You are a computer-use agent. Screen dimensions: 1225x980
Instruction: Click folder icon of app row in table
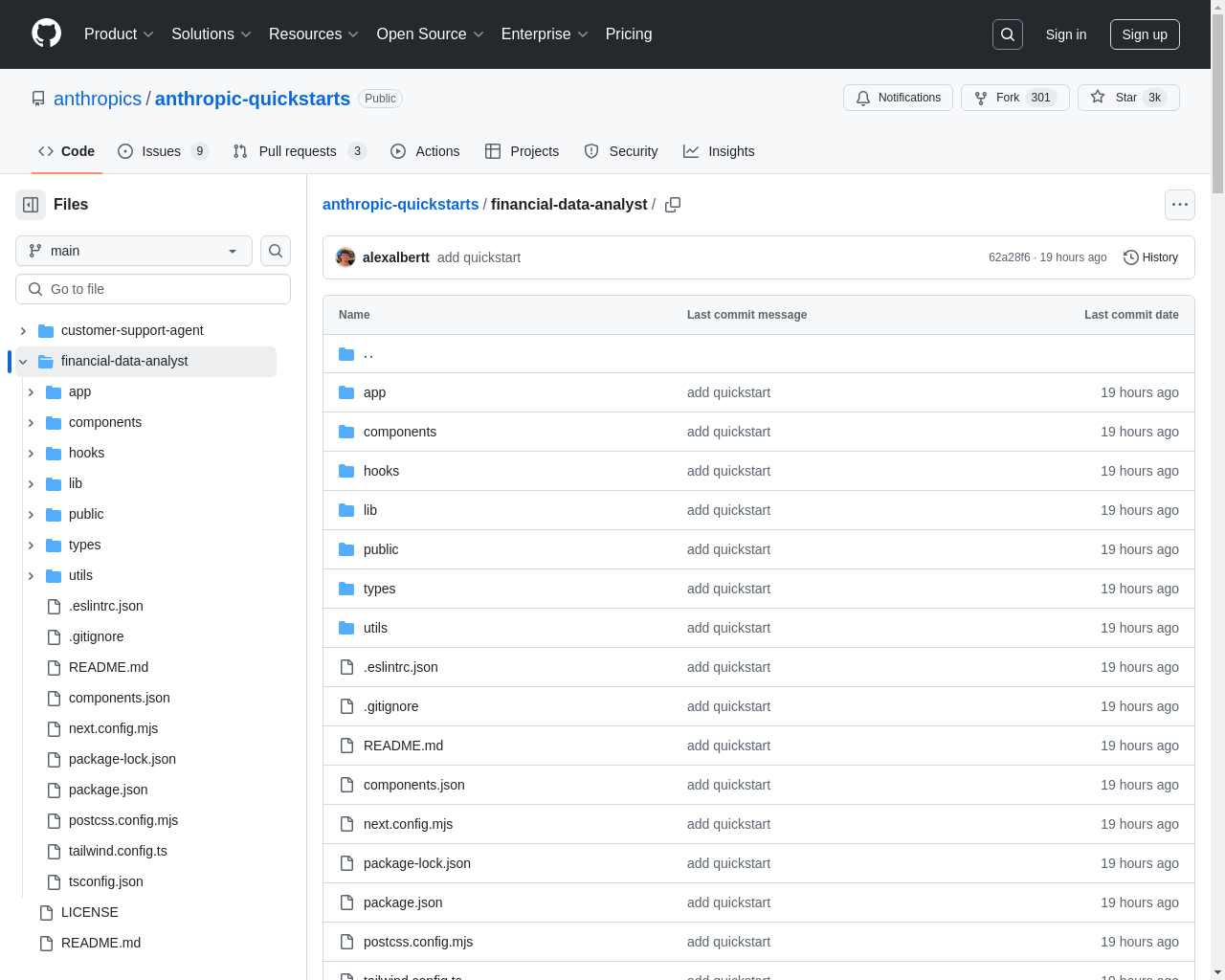click(x=346, y=392)
